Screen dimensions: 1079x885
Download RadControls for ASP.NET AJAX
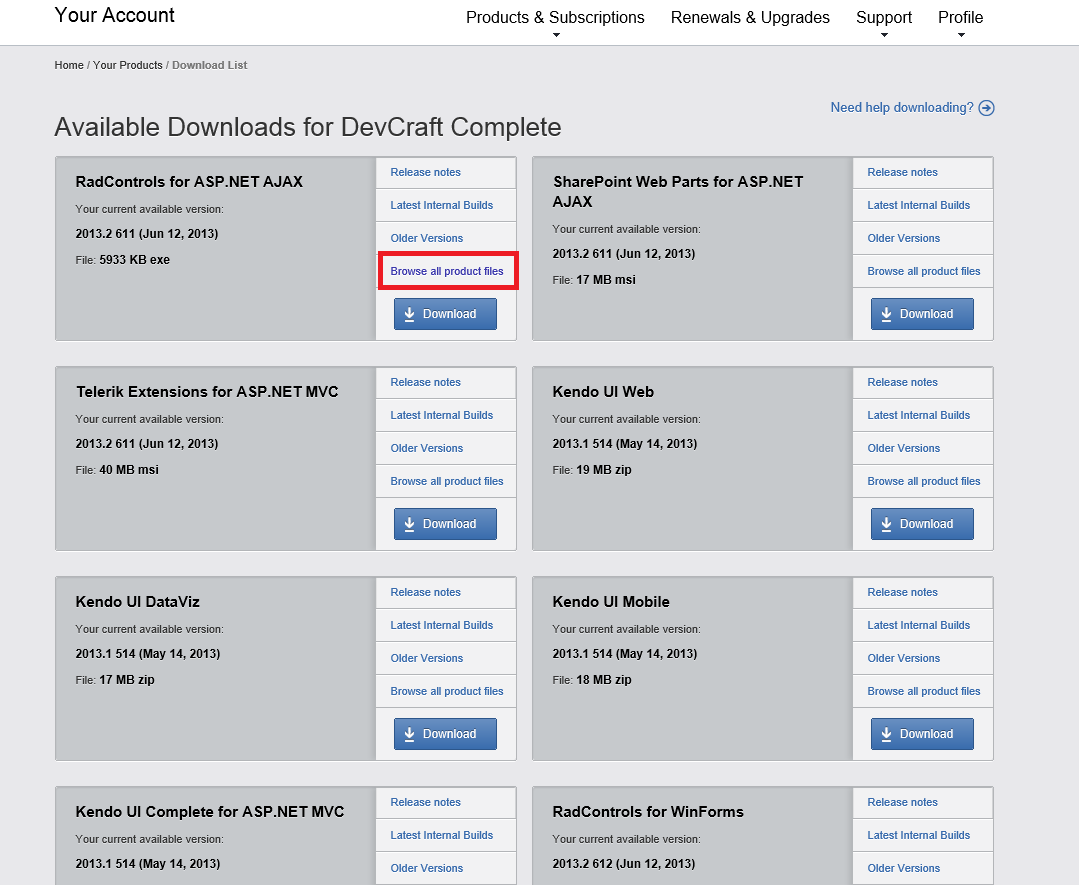pos(445,314)
